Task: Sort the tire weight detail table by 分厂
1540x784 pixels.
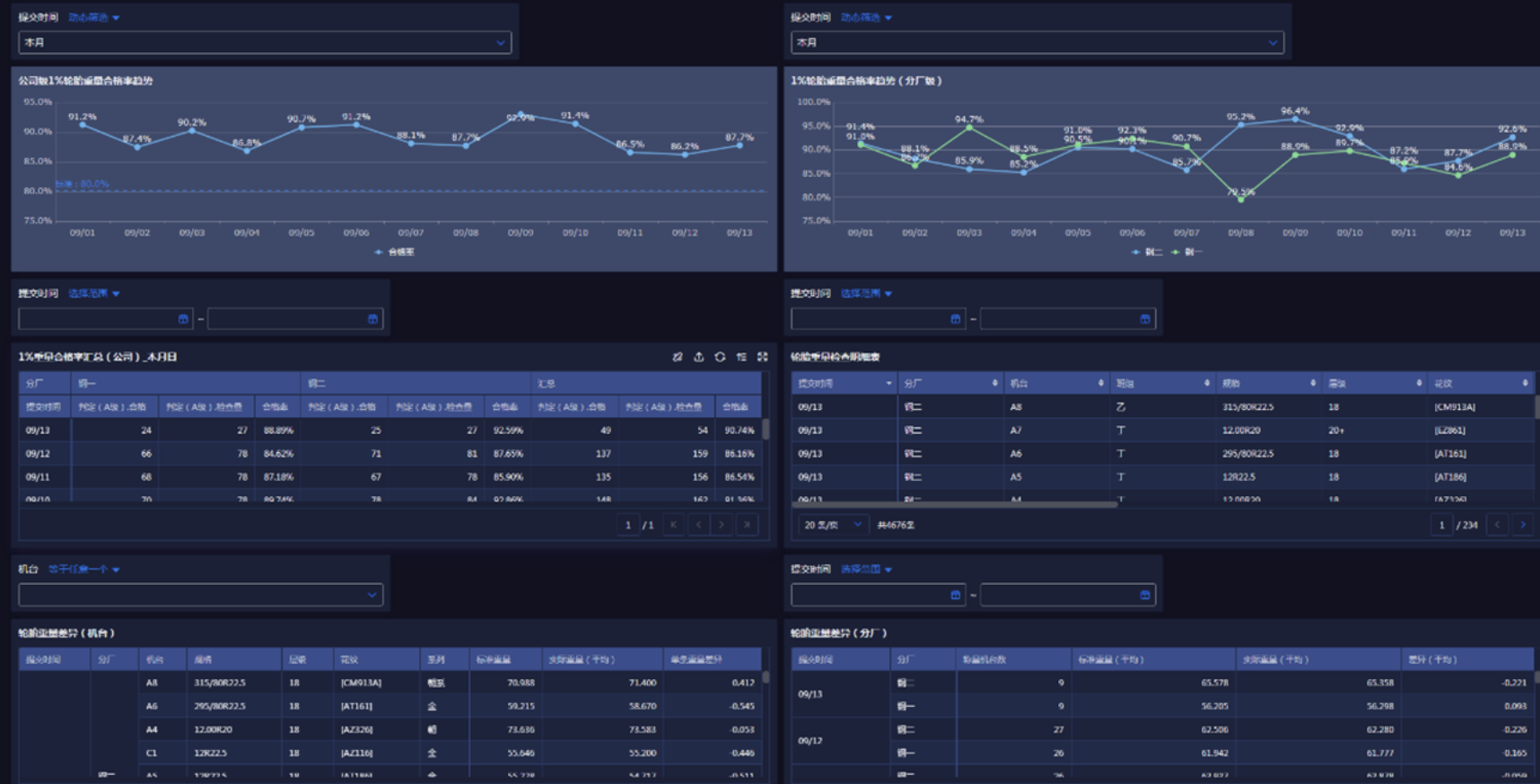Action: 995,383
